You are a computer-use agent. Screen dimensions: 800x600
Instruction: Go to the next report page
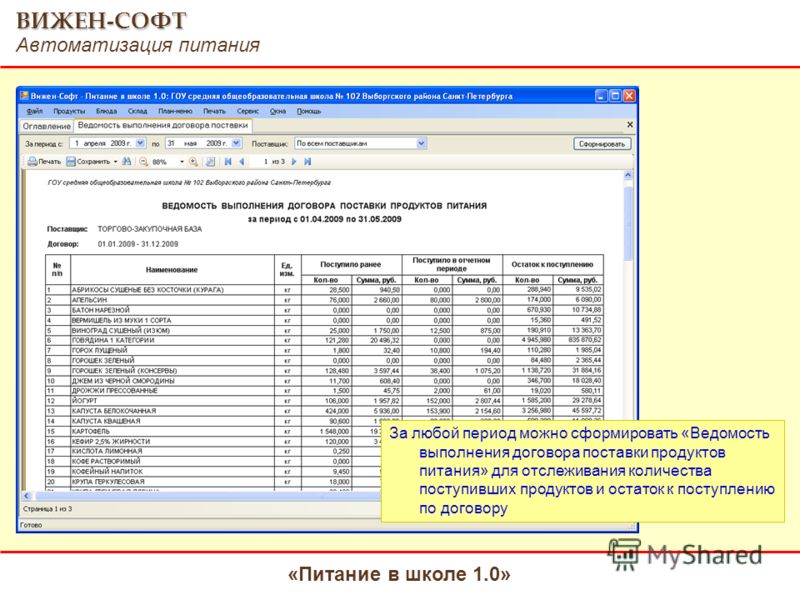(x=294, y=162)
